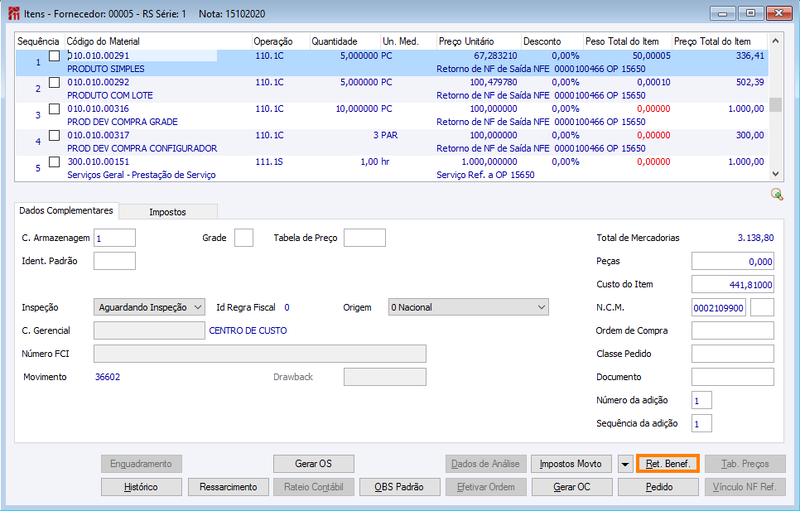
Task: Click the Pedido button
Action: pyautogui.click(x=659, y=487)
